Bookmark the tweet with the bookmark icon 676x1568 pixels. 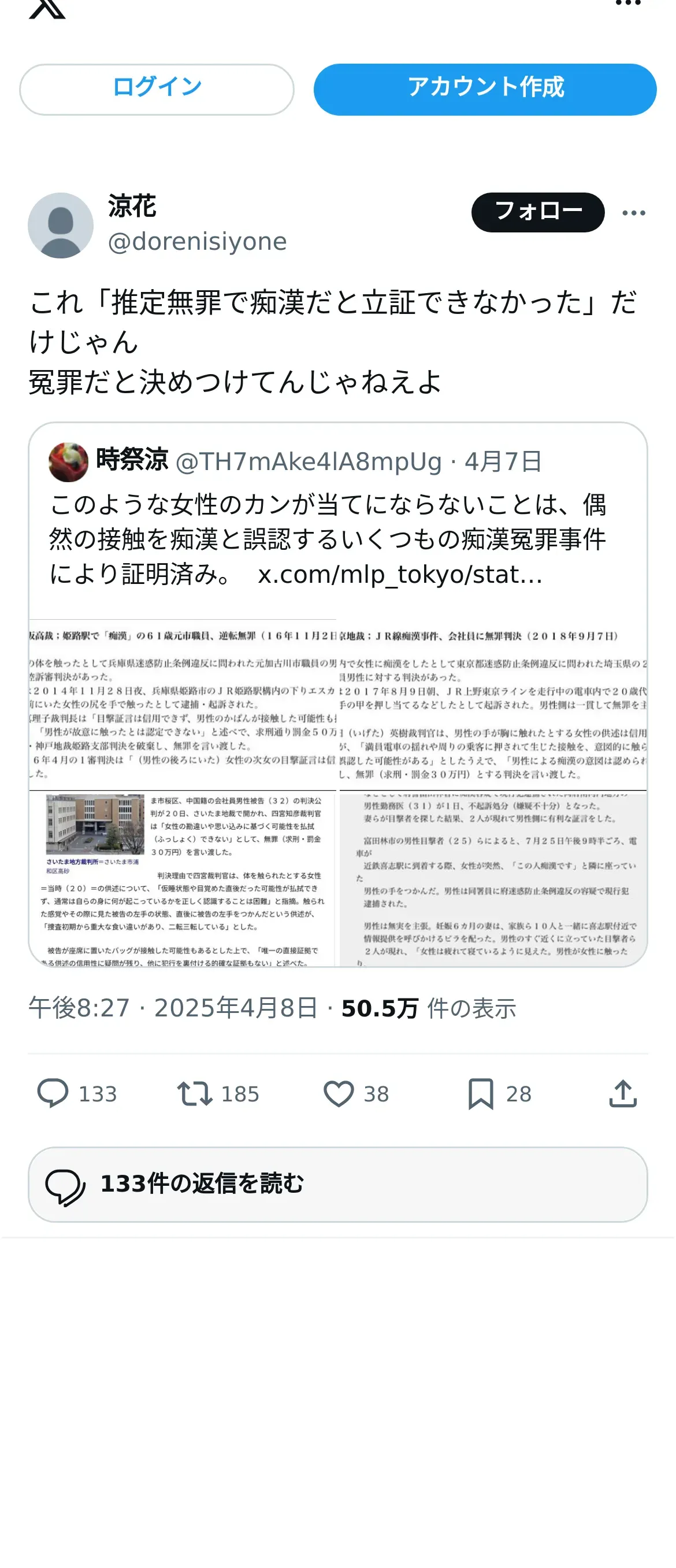tap(481, 1094)
